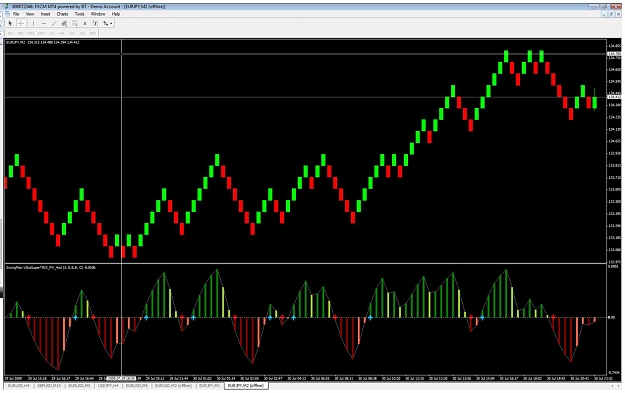Switch to the W1 timeframe
The height and width of the screenshot is (393, 625).
click(x=83, y=33)
